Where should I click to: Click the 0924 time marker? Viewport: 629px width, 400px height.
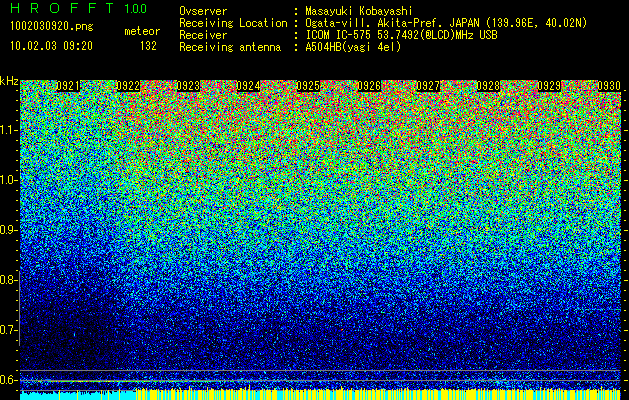coord(248,86)
